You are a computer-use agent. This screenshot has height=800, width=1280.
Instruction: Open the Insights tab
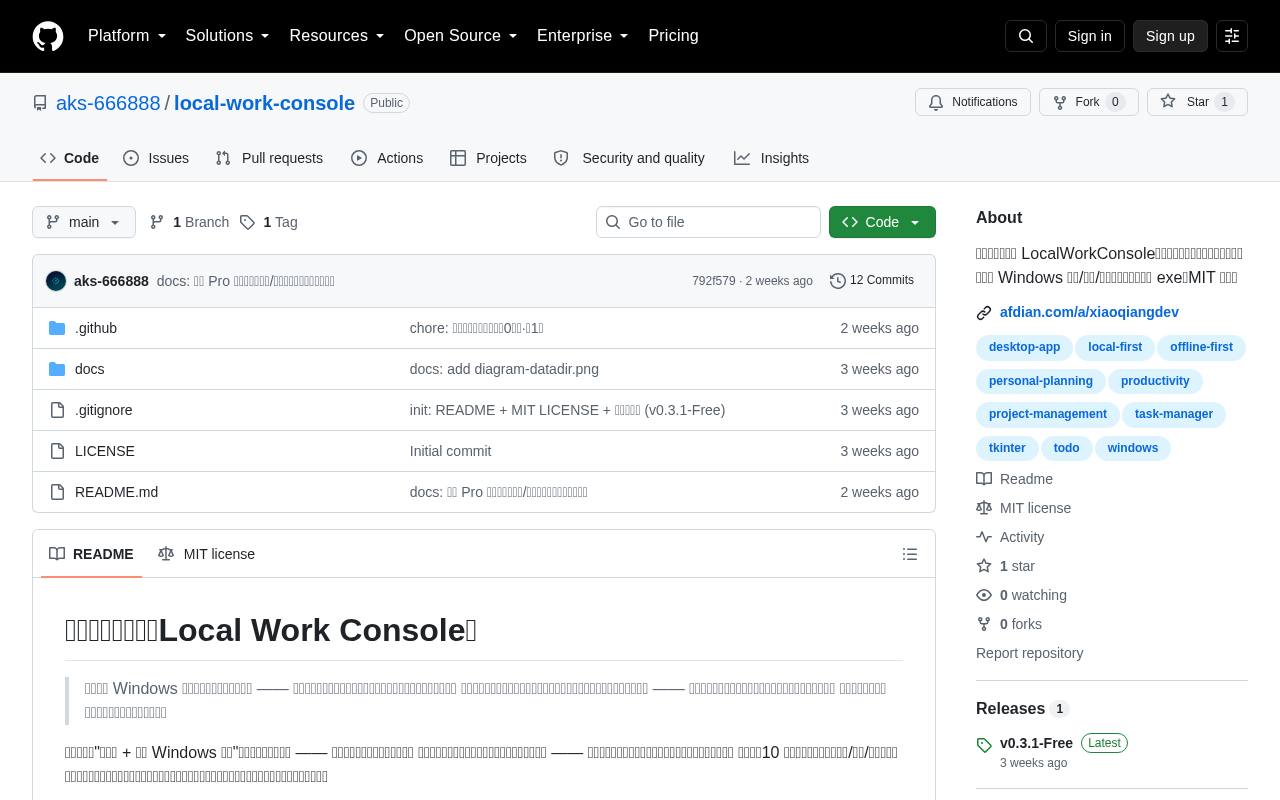[x=771, y=158]
